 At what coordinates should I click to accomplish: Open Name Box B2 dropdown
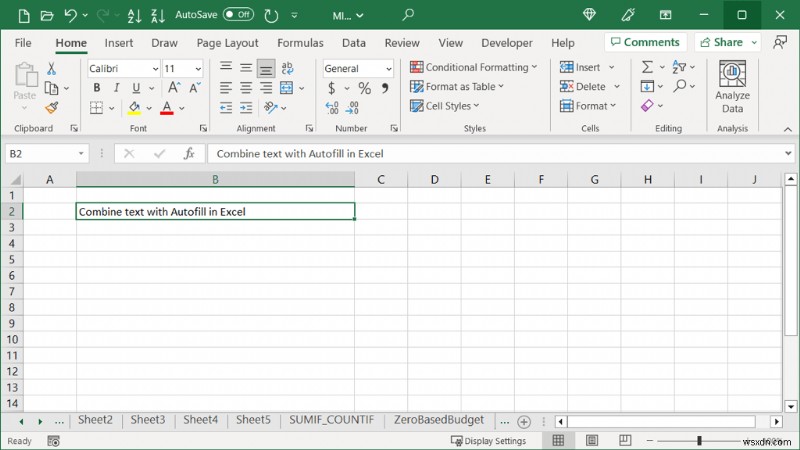click(x=81, y=154)
